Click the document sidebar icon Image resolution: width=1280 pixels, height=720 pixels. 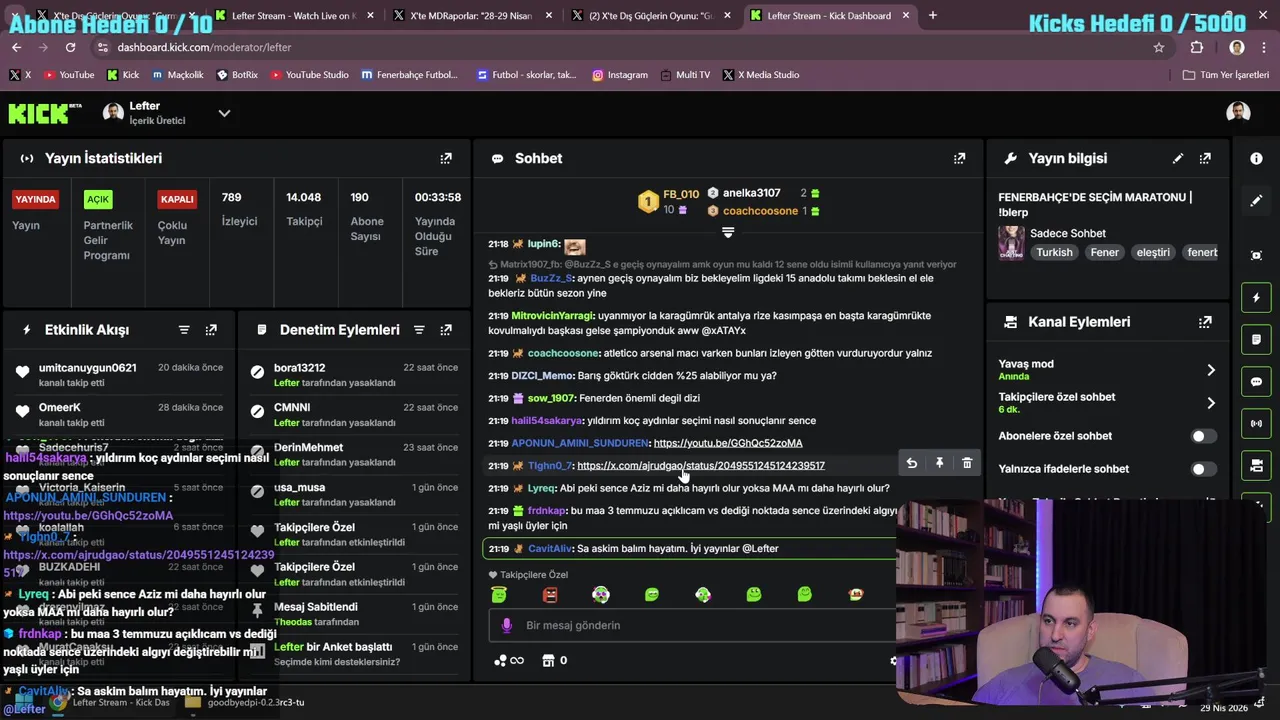1256,340
